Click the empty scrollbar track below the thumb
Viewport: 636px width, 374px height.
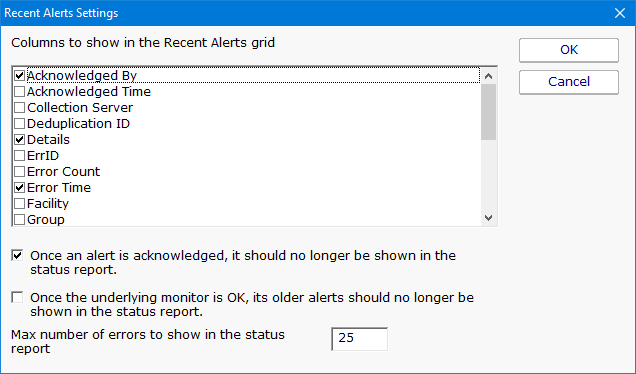tap(488, 175)
